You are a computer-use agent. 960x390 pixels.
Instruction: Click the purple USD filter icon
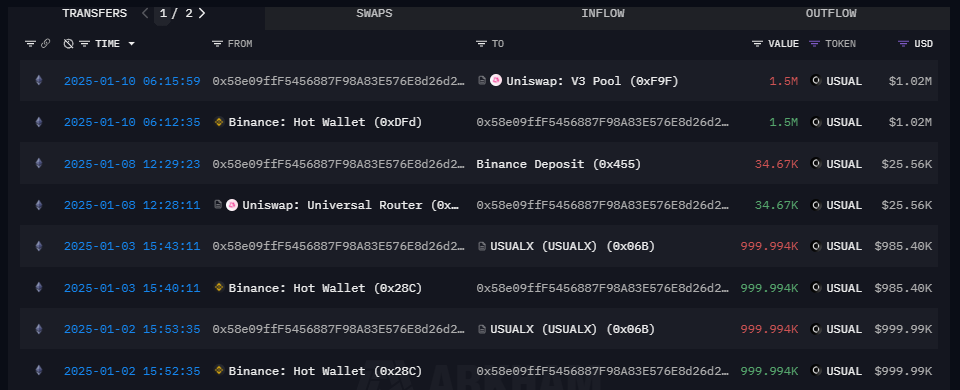coord(903,44)
